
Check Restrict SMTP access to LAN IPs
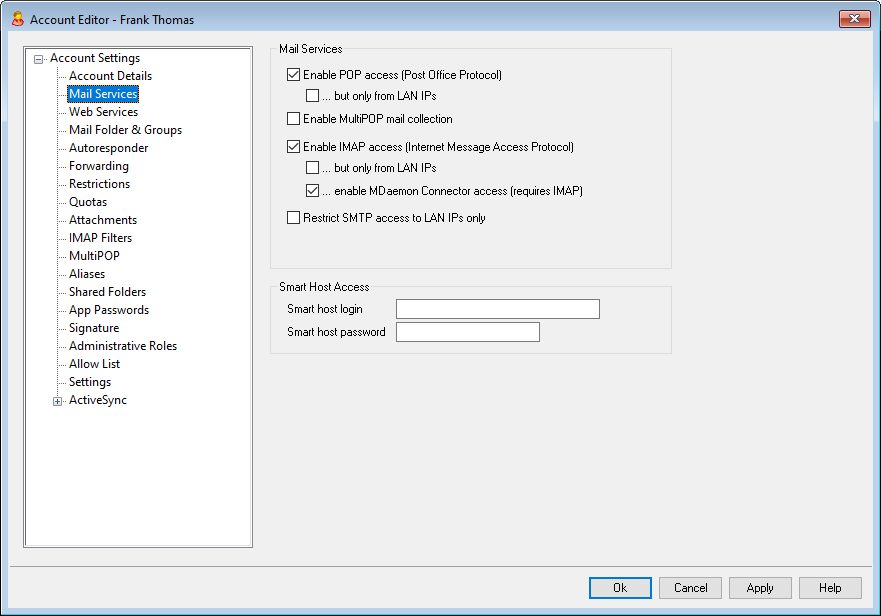point(293,218)
